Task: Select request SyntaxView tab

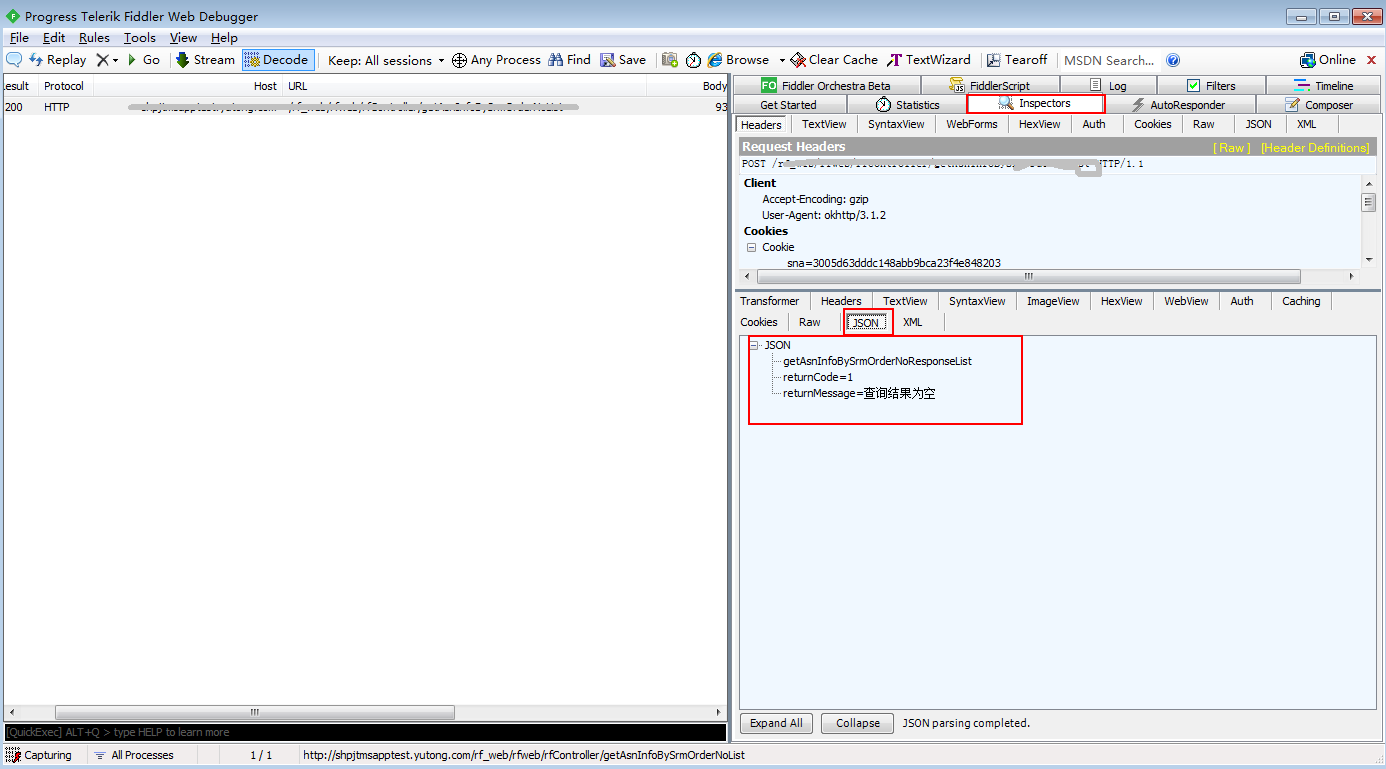Action: [x=896, y=124]
